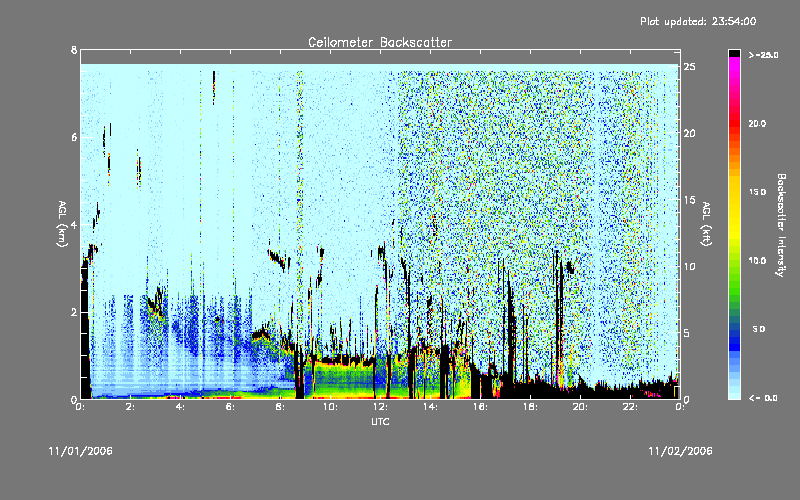
Task: Select the "2:" UTC hour tick label
Action: (131, 407)
